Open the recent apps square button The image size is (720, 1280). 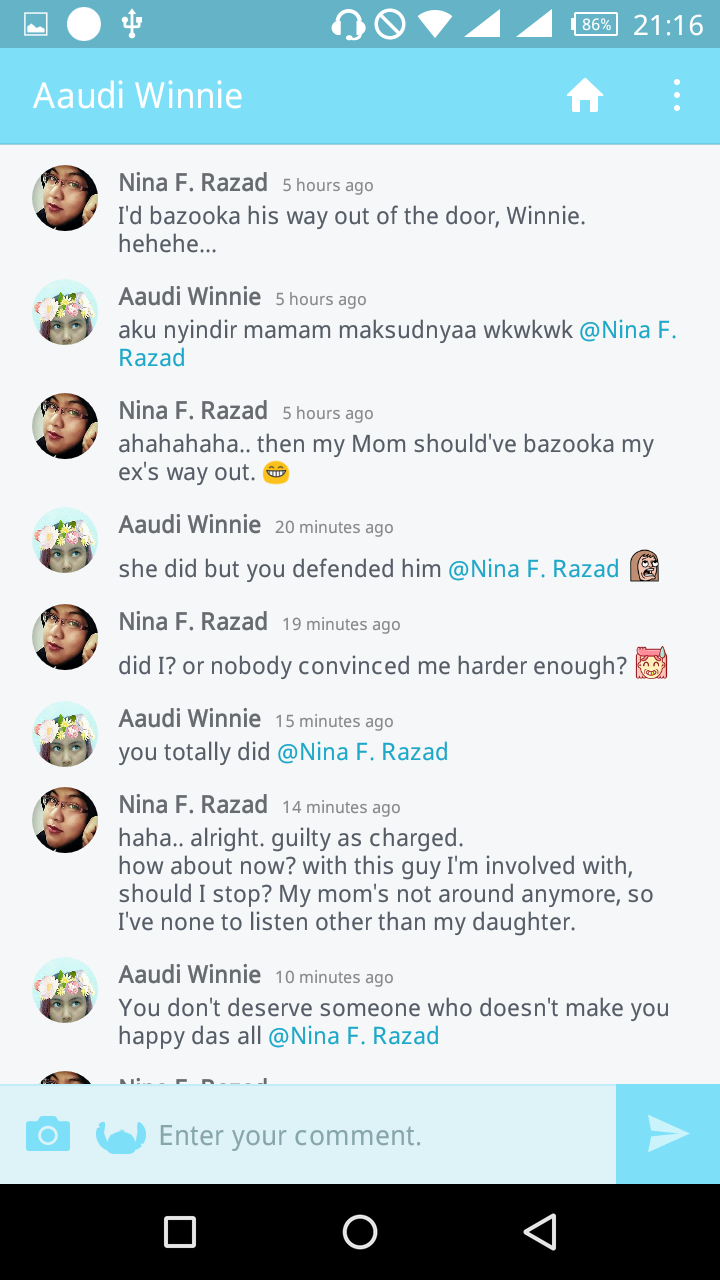[x=180, y=1232]
